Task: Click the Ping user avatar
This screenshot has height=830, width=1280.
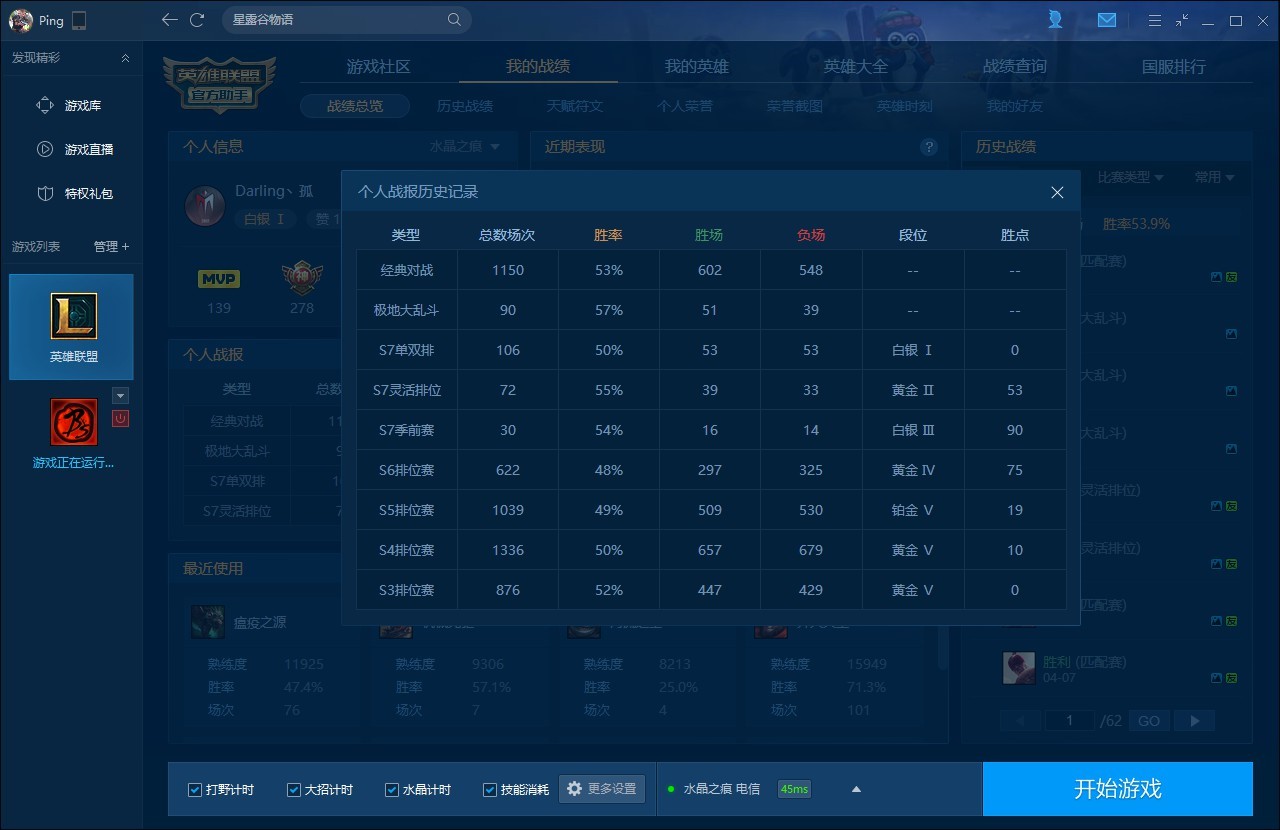Action: click(21, 20)
